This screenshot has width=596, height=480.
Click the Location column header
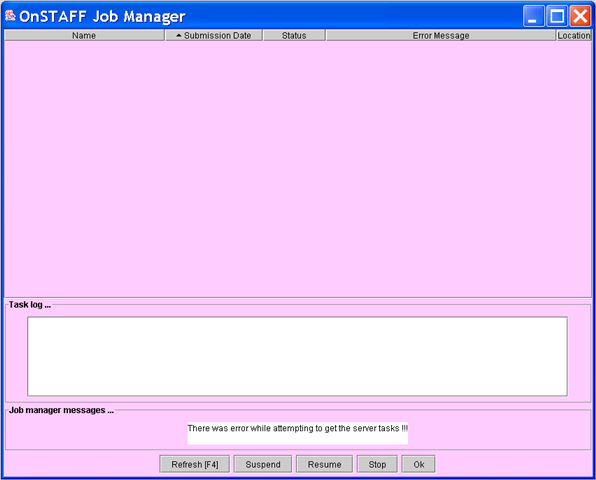tap(574, 35)
